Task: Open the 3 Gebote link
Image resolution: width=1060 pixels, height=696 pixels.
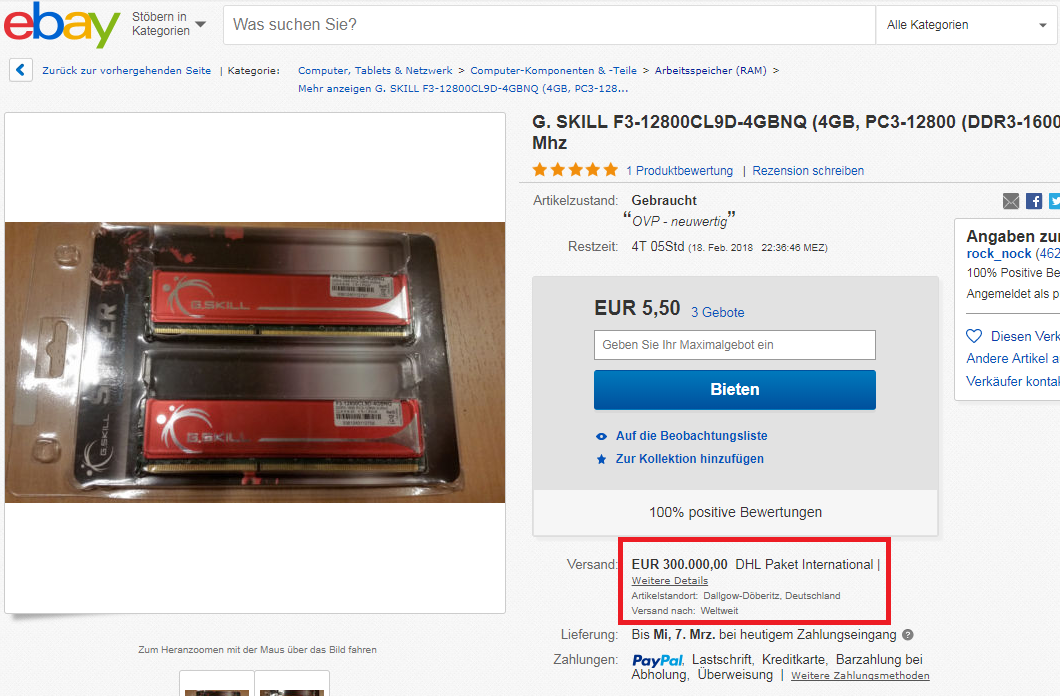Action: (x=717, y=312)
